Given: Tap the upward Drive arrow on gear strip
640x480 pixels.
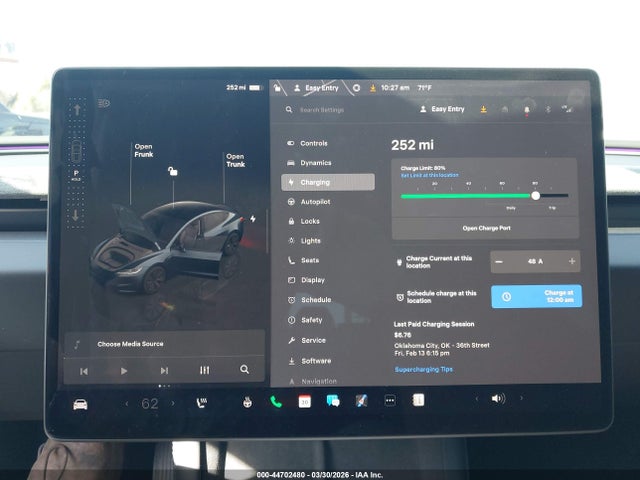Looking at the screenshot, I should coord(77,110).
